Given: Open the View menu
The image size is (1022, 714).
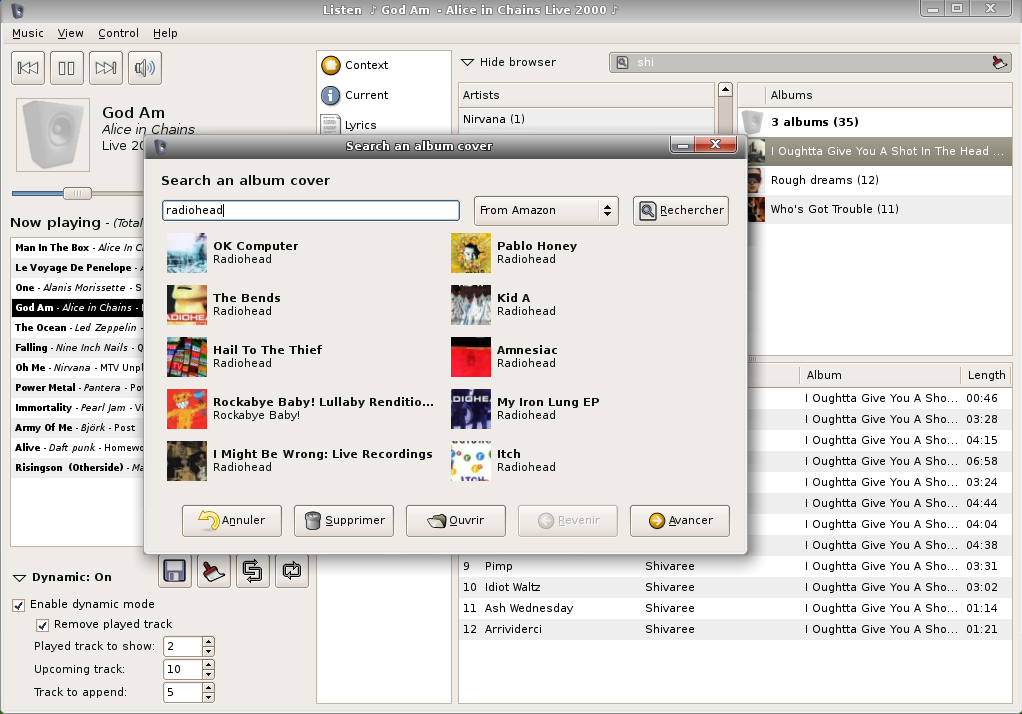Looking at the screenshot, I should [70, 33].
